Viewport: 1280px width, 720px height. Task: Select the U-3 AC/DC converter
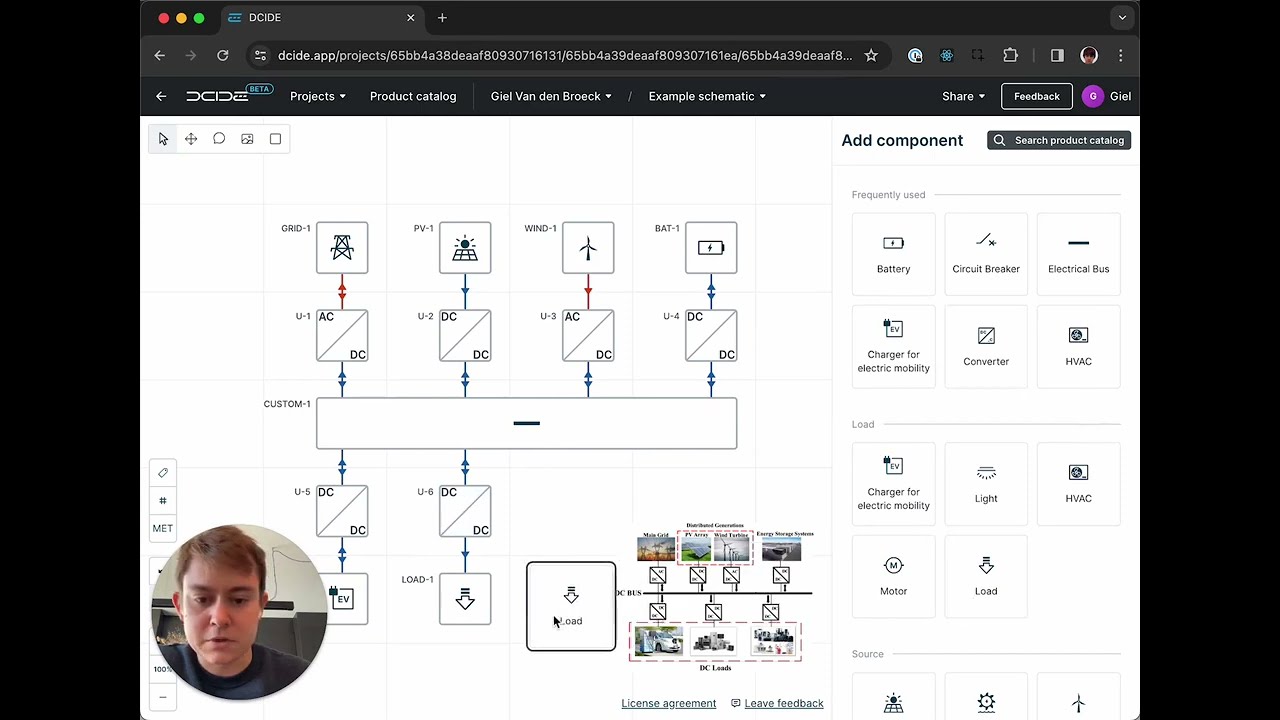(x=588, y=335)
